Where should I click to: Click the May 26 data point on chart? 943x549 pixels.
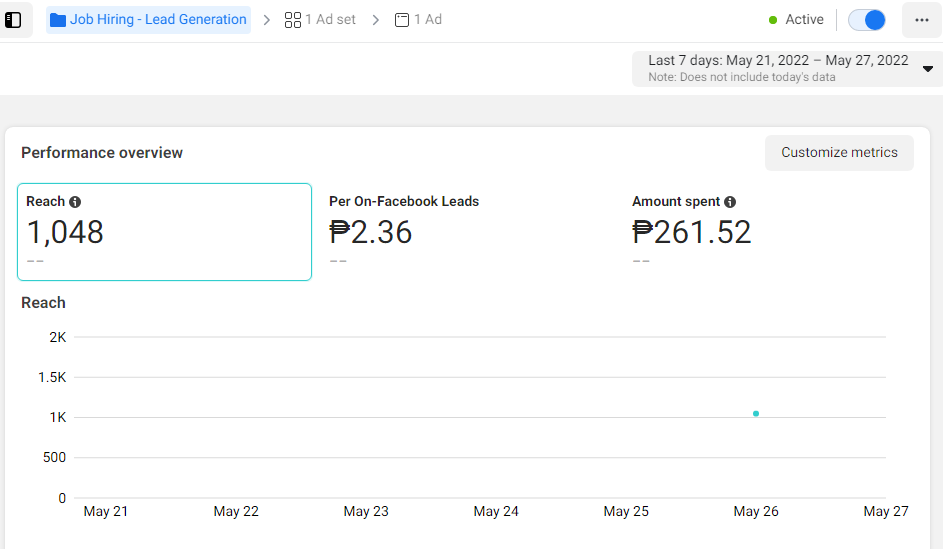[x=756, y=413]
